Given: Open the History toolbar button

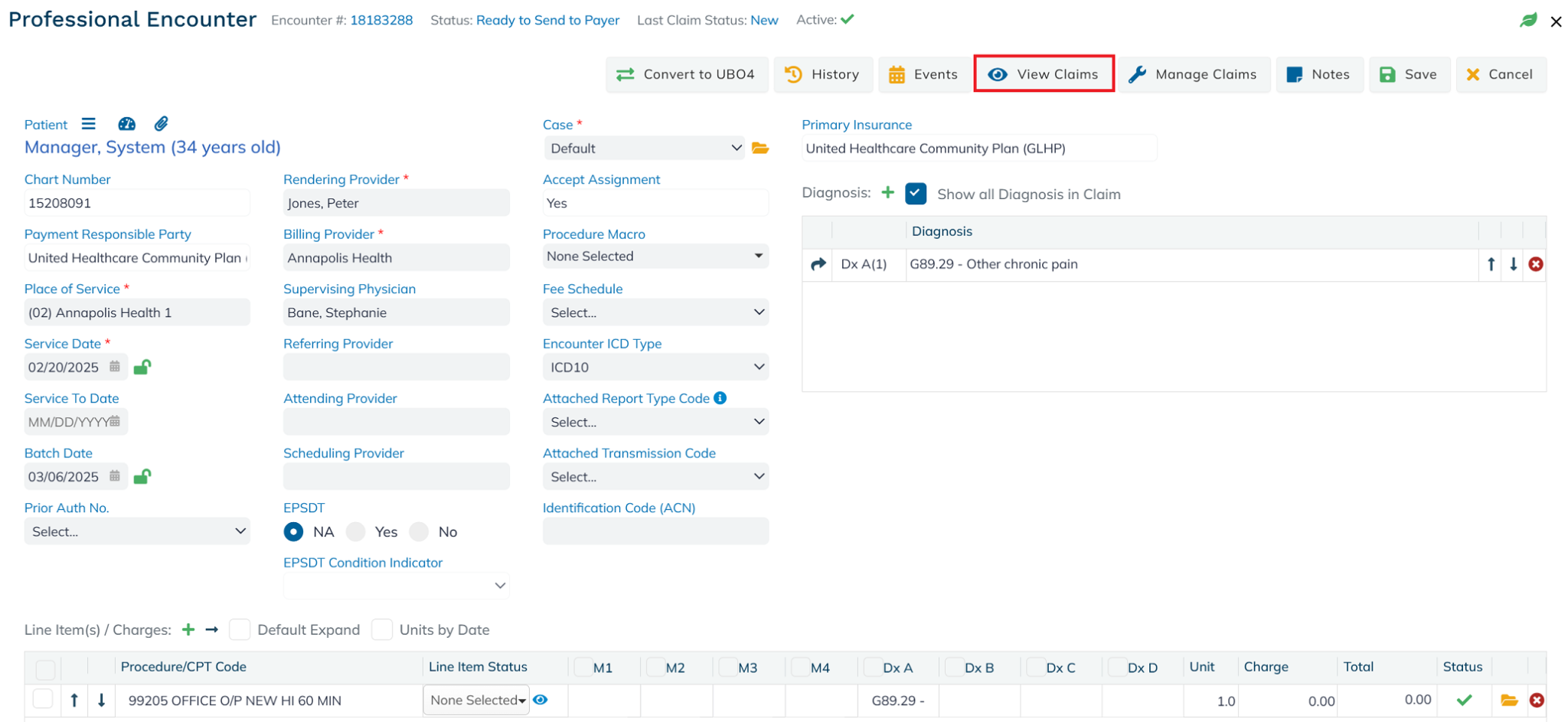Looking at the screenshot, I should (822, 74).
